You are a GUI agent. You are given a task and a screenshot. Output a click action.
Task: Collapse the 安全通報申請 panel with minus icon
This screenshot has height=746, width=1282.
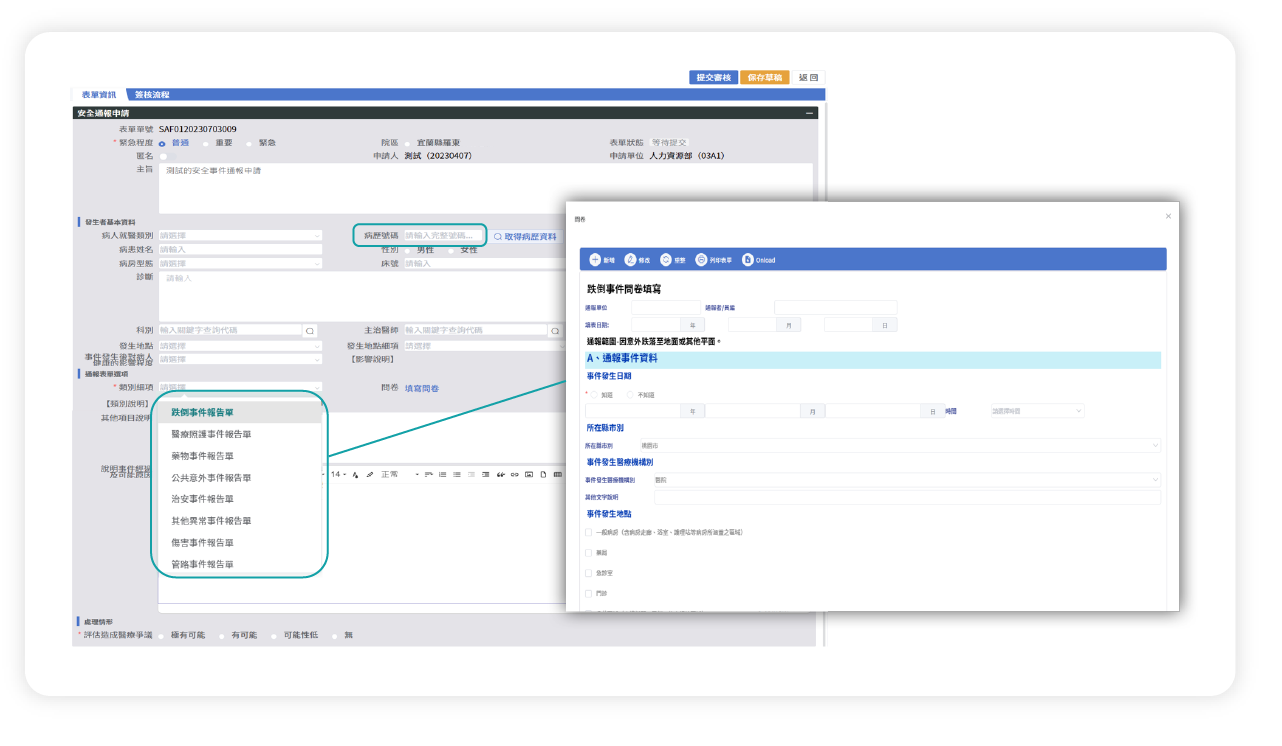coord(809,114)
